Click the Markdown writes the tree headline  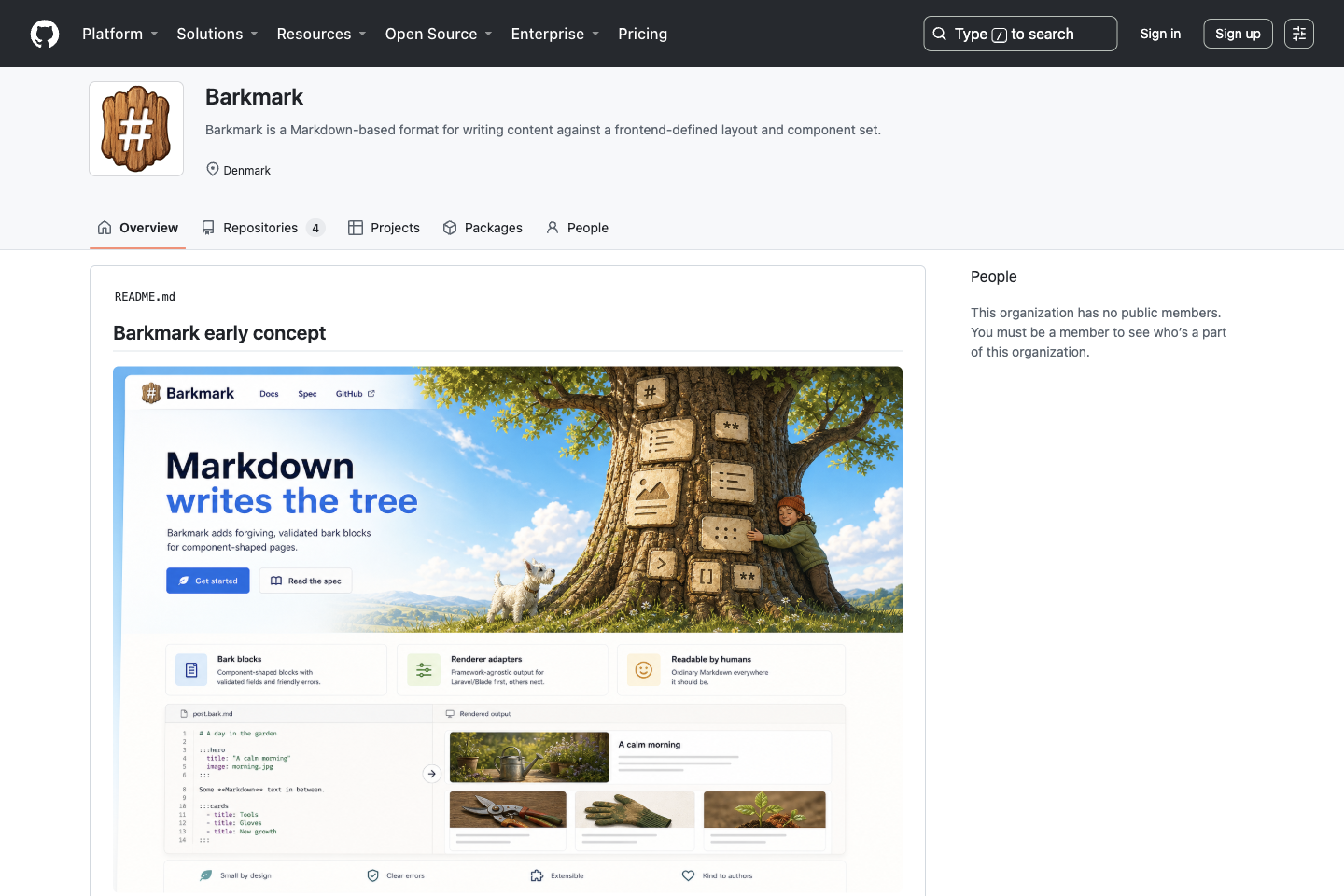[x=292, y=483]
